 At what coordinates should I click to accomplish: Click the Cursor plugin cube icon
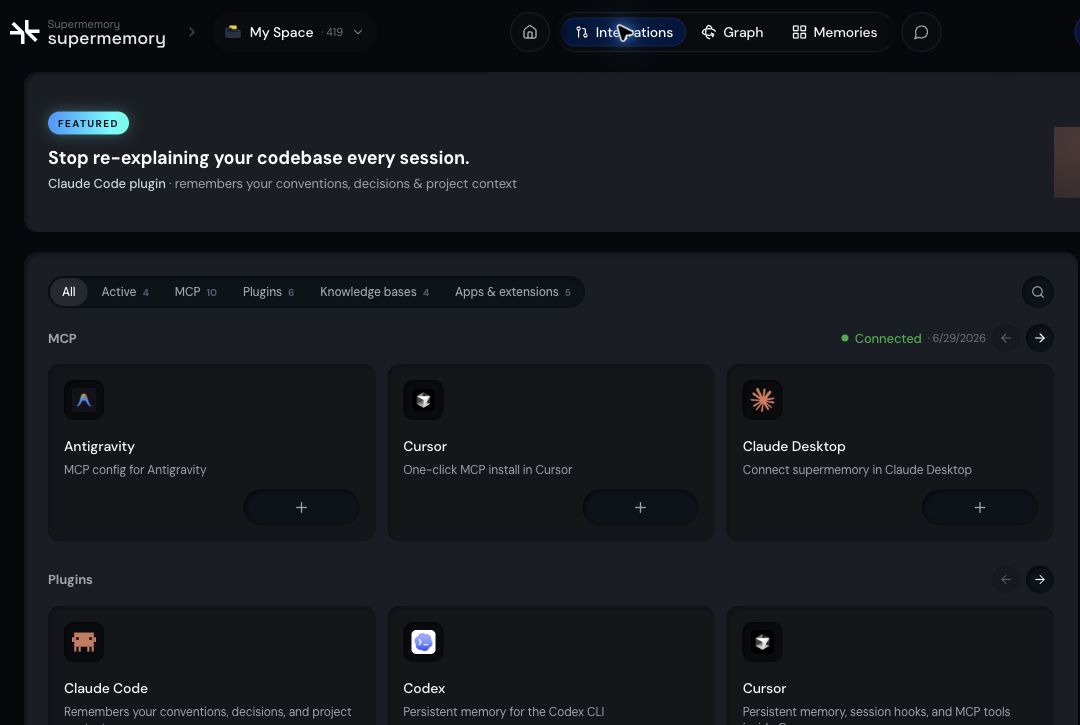pyautogui.click(x=762, y=642)
